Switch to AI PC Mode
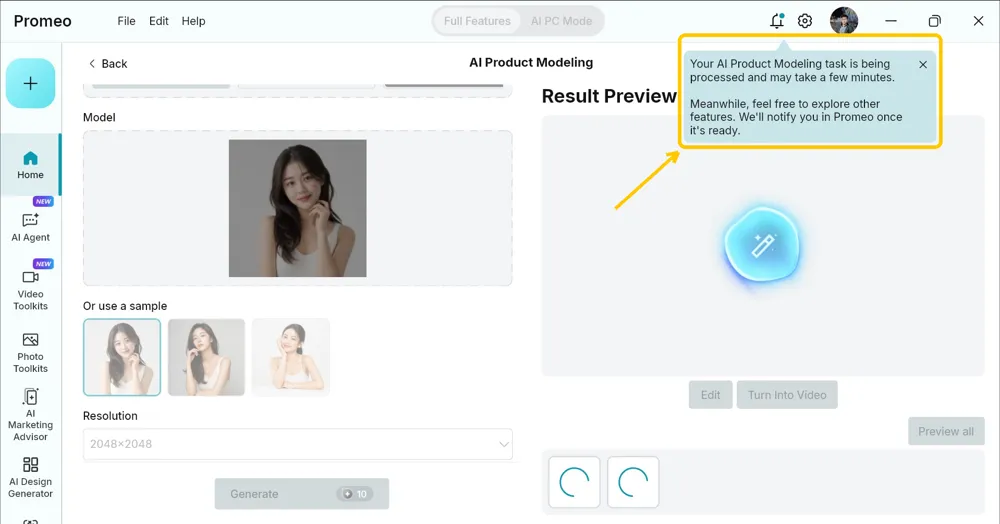 click(561, 21)
